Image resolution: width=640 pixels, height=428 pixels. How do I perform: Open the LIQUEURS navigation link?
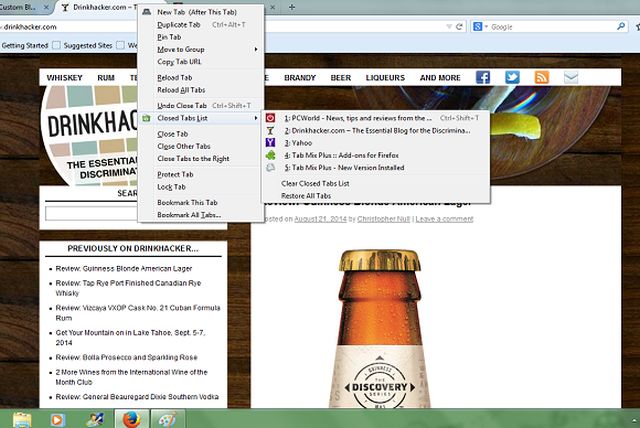(x=385, y=78)
